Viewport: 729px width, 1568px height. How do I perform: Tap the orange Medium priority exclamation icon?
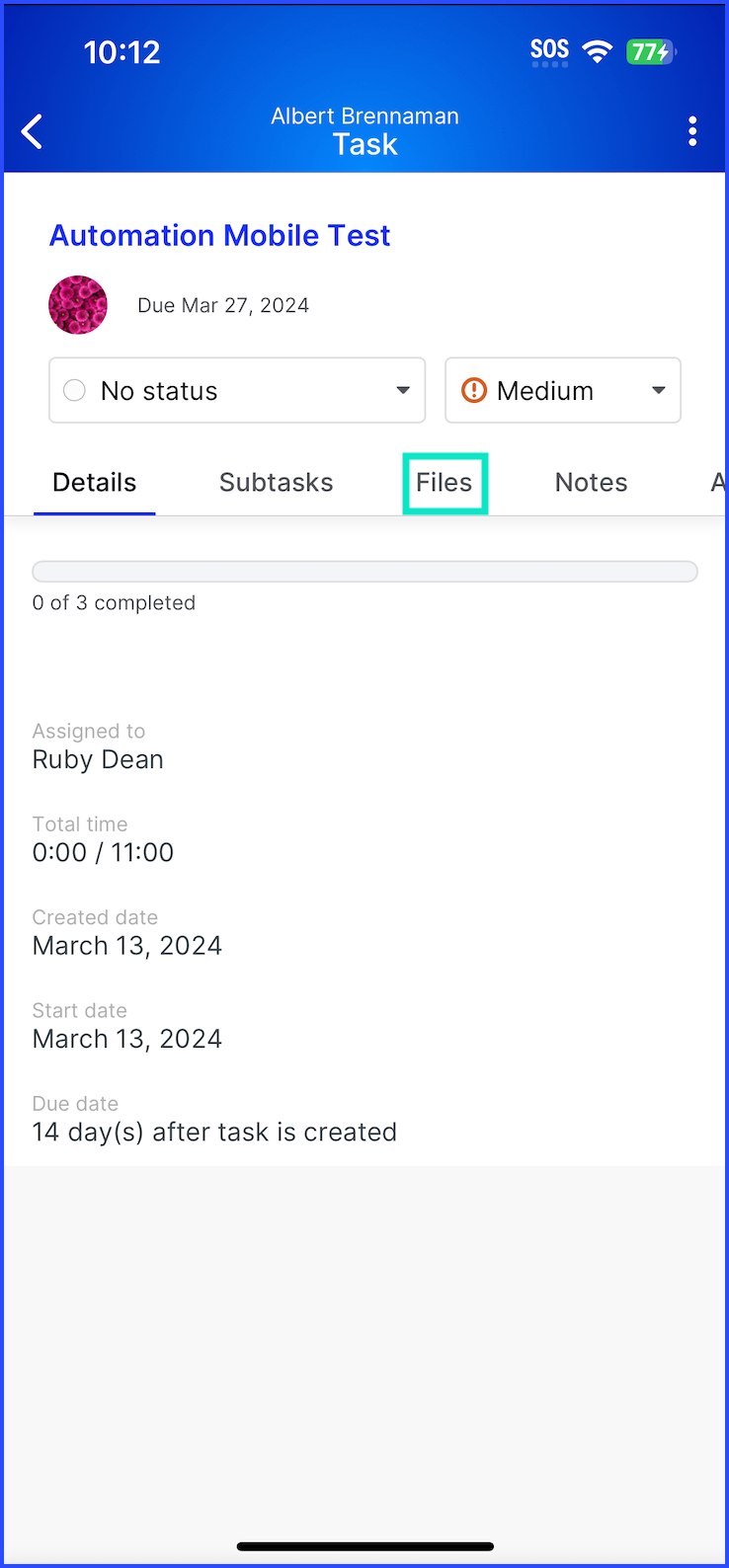[474, 391]
